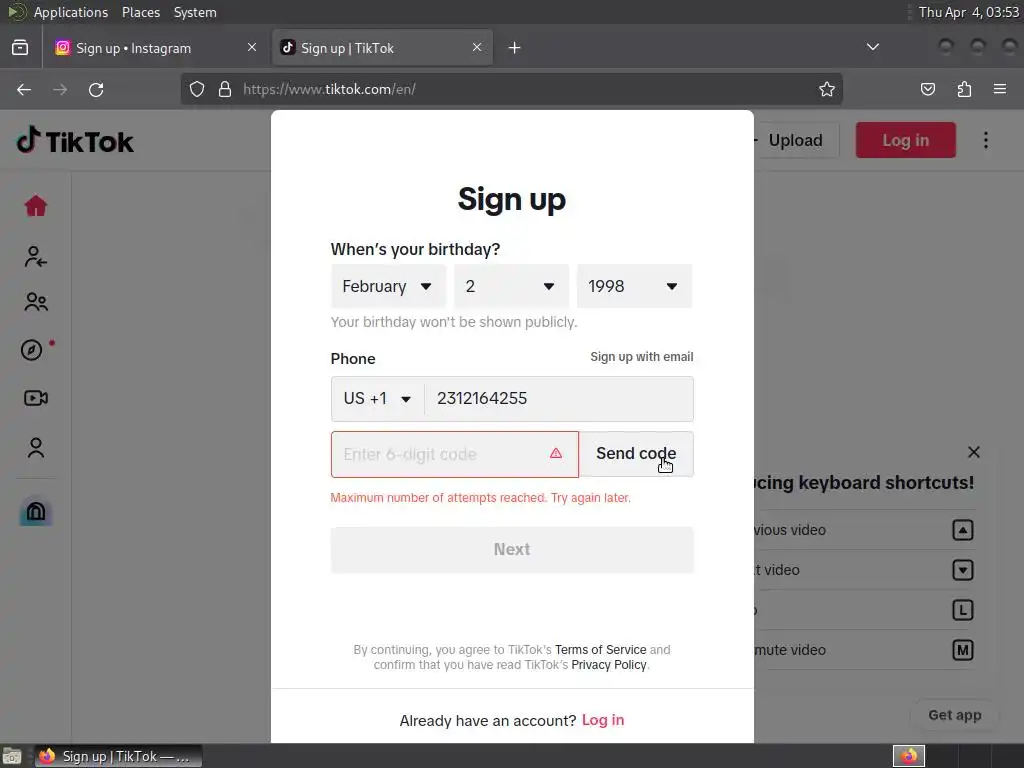The width and height of the screenshot is (1024, 768).
Task: Open the LIVE video camera icon
Action: tap(36, 398)
